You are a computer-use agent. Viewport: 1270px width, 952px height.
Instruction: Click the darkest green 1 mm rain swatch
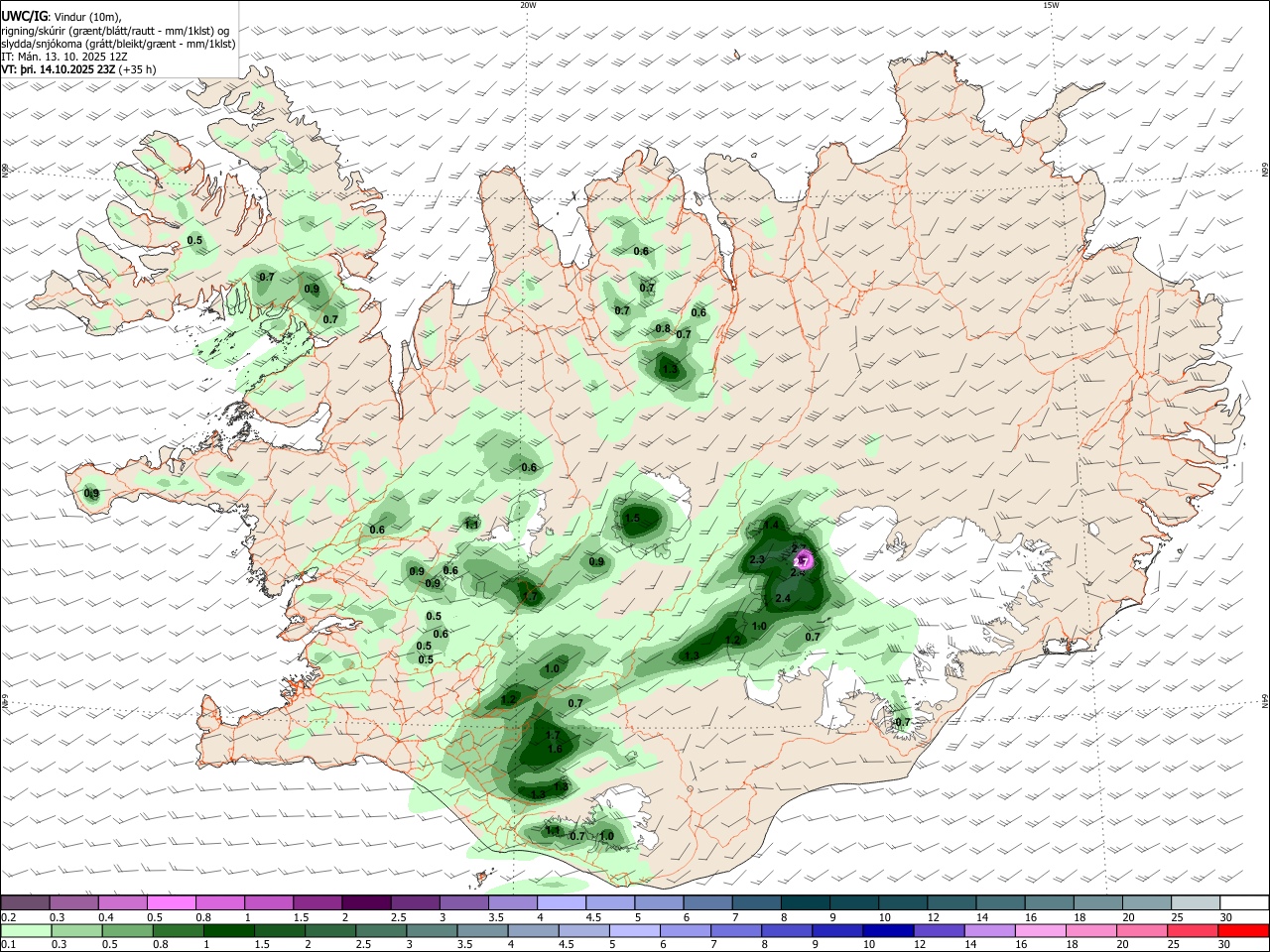pos(229,931)
